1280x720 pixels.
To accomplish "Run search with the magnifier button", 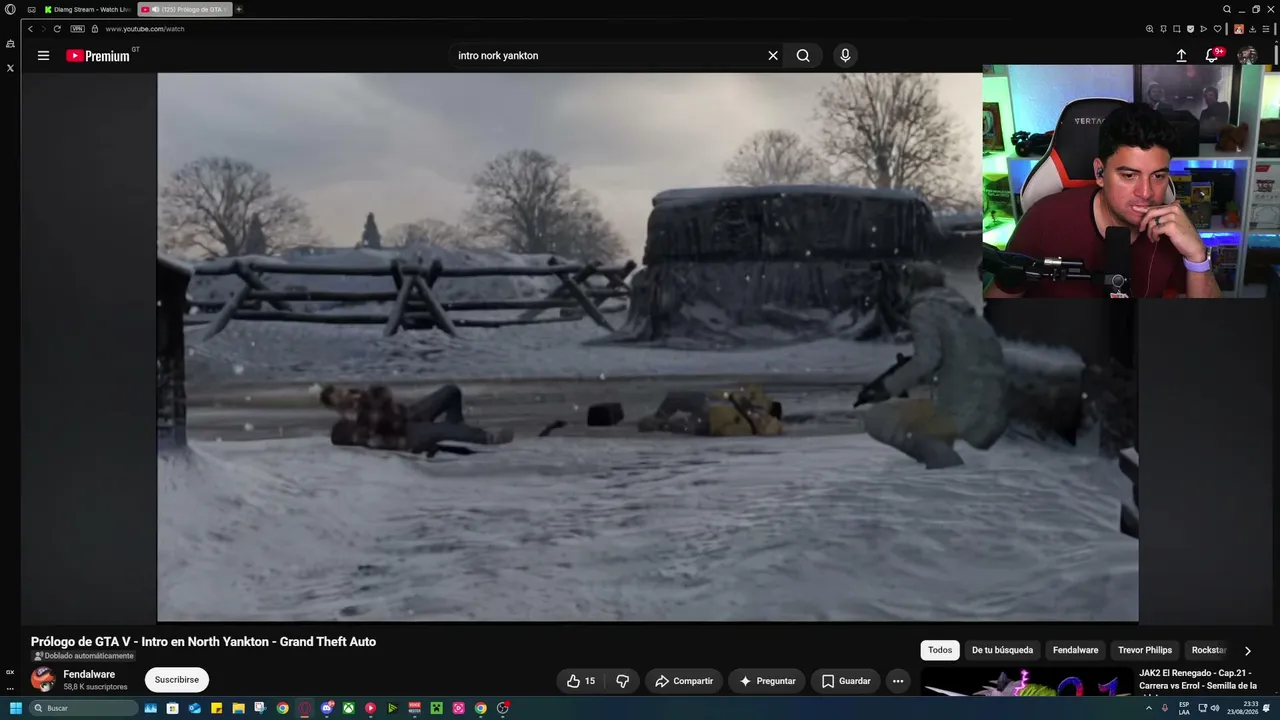I will point(803,56).
